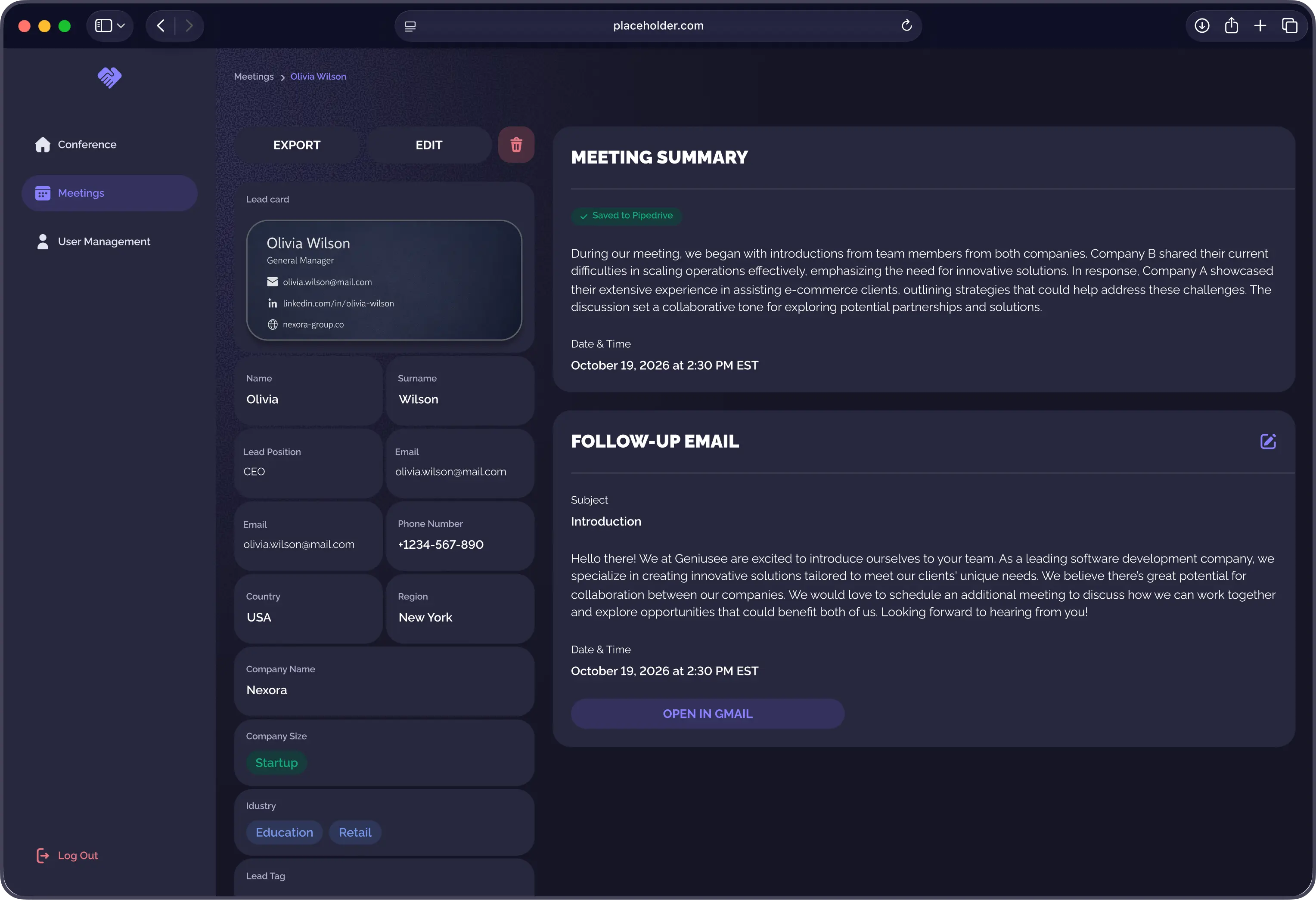The height and width of the screenshot is (900, 1316).
Task: Log Out from the sidebar
Action: [78, 855]
